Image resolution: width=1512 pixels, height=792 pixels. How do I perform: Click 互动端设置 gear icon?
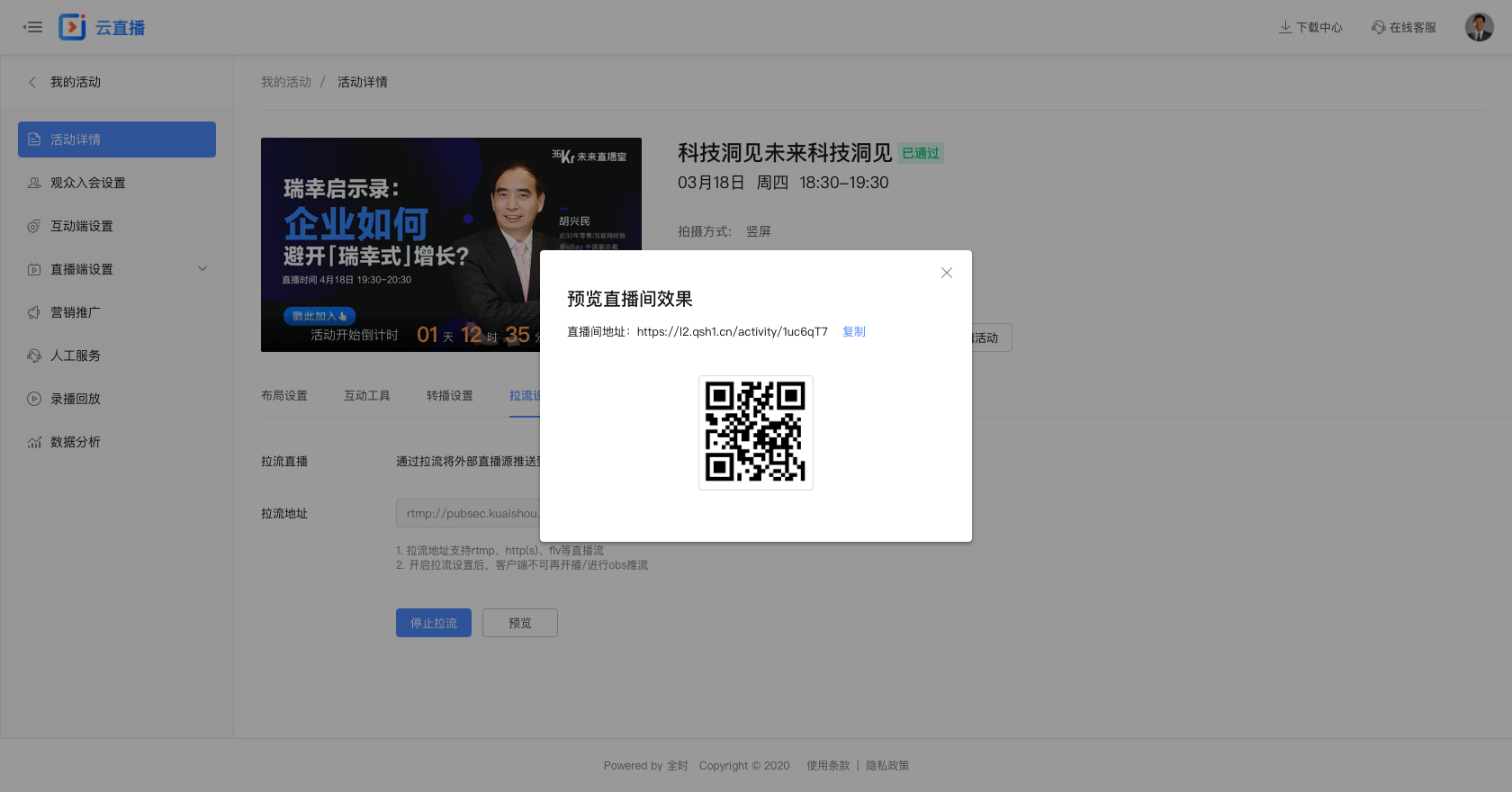(x=34, y=226)
